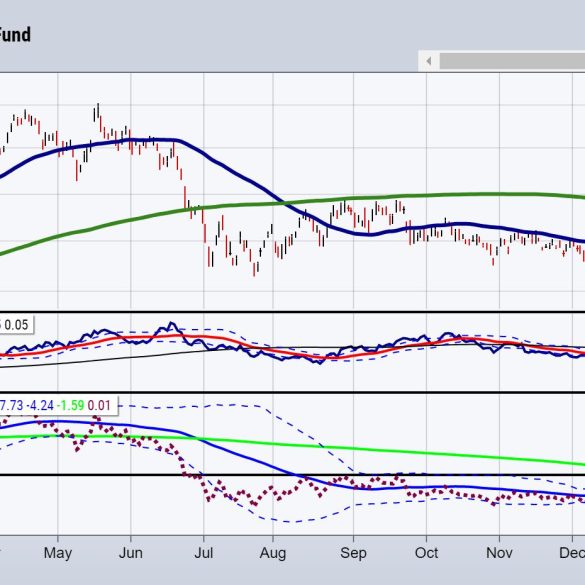The width and height of the screenshot is (585, 585).
Task: Click the green -1.59 indicator value
Action: click(x=71, y=406)
